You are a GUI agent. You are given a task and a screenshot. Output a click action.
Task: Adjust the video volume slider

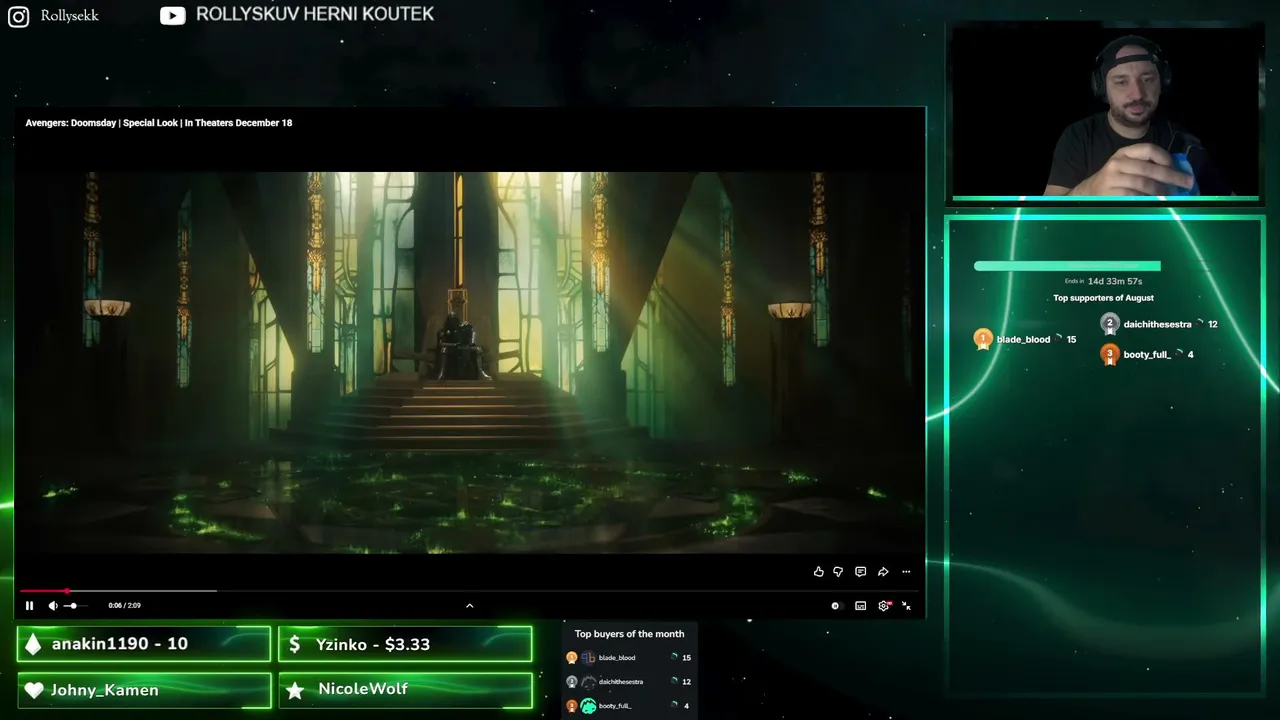(75, 605)
